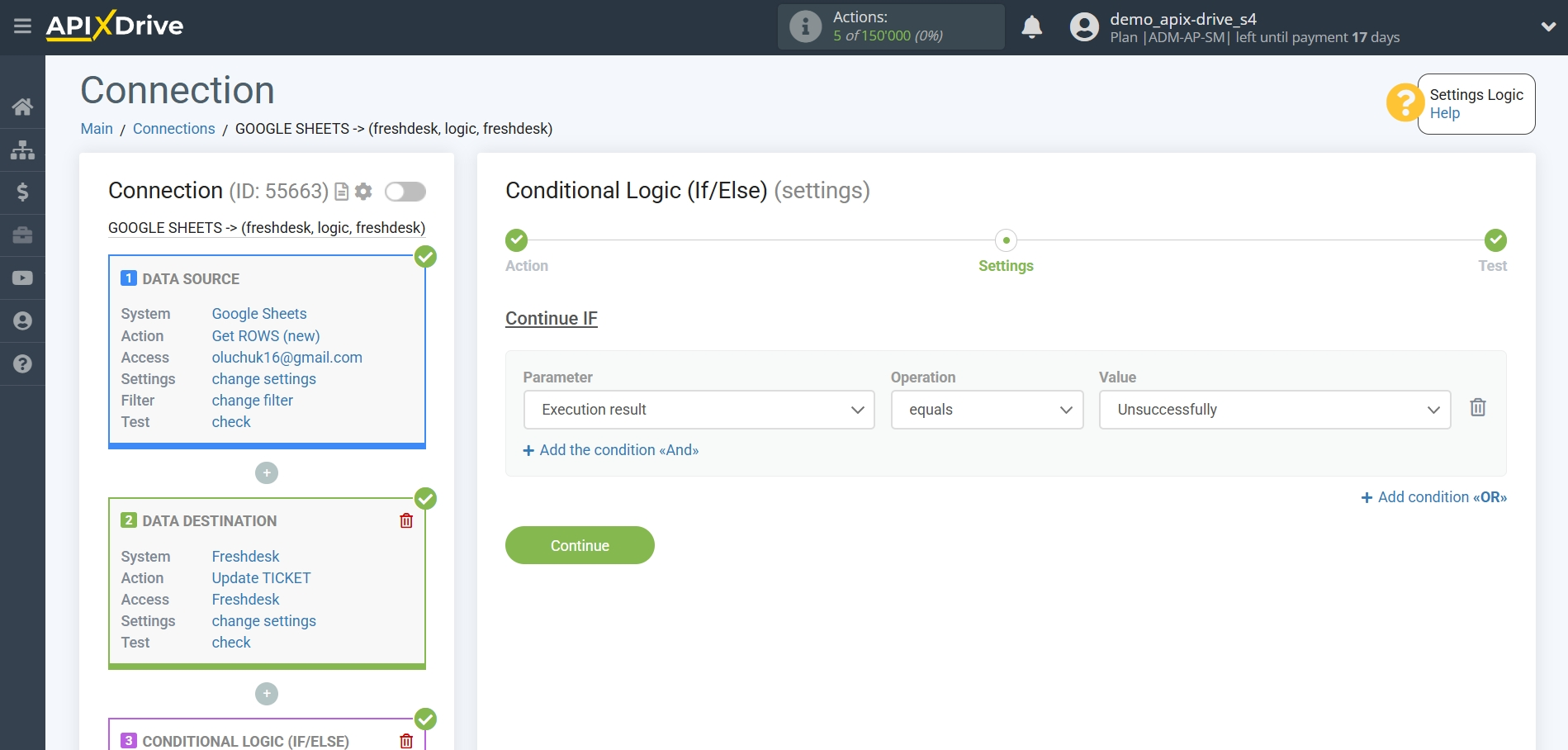Go to Home in the sidebar
1568x750 pixels.
click(x=22, y=107)
